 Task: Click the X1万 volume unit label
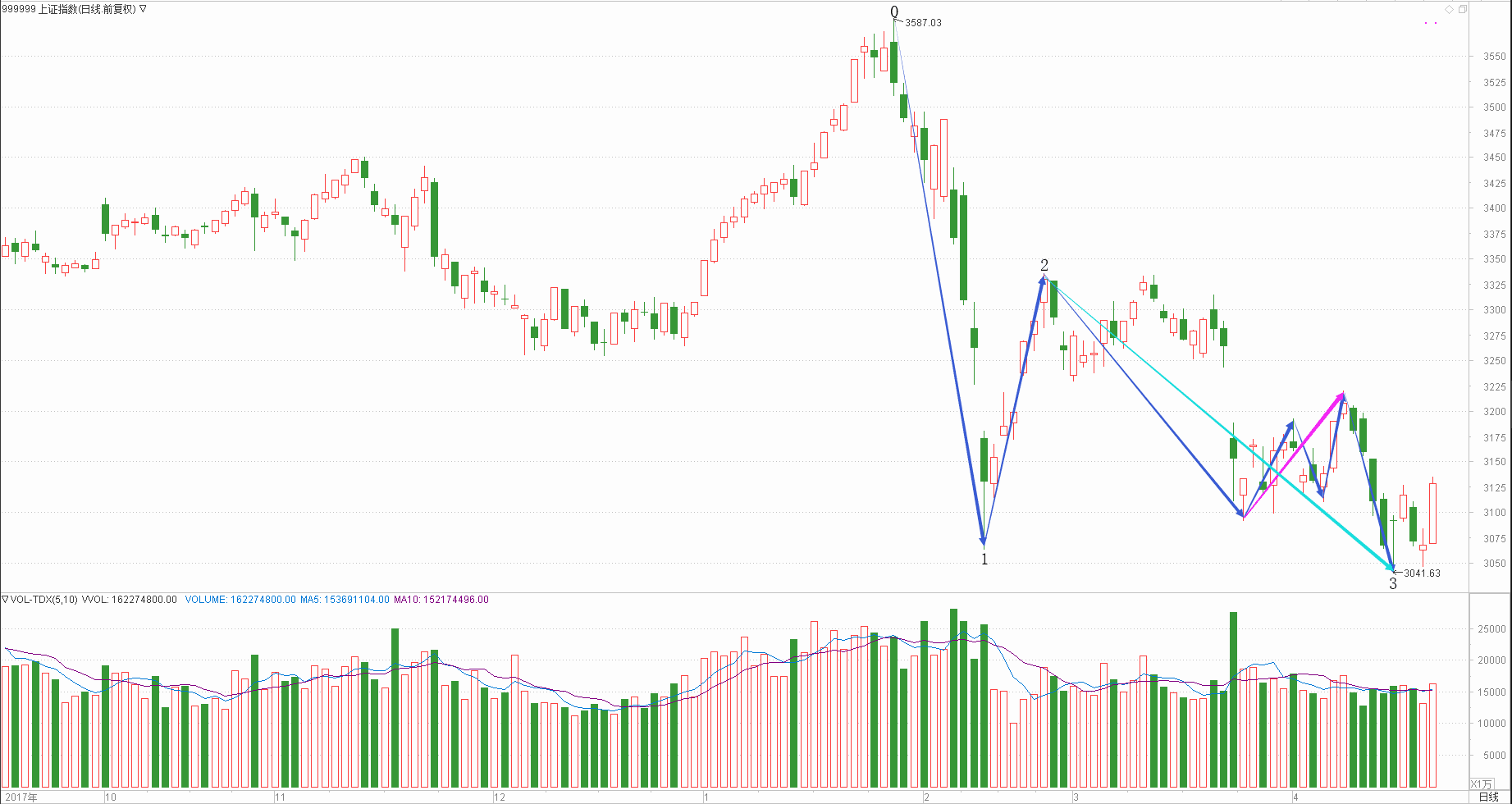[1482, 784]
